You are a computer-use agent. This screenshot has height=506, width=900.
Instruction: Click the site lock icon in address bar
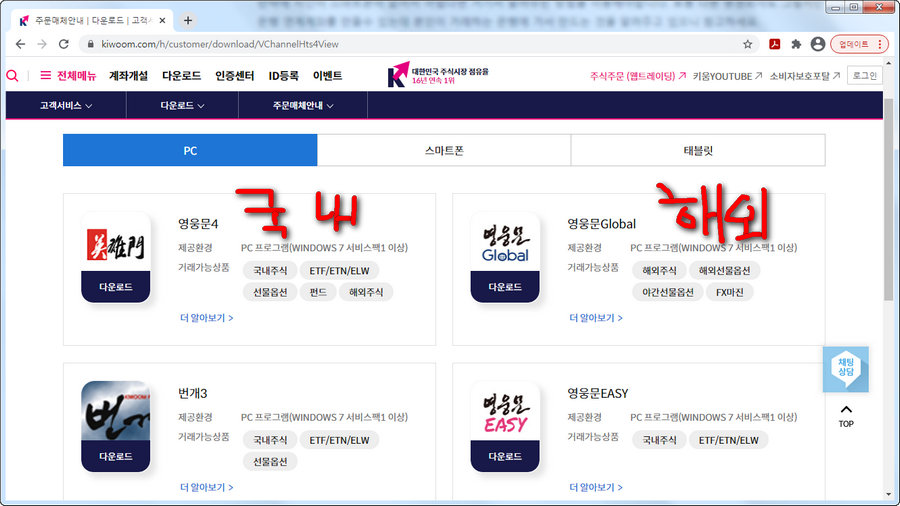[90, 44]
